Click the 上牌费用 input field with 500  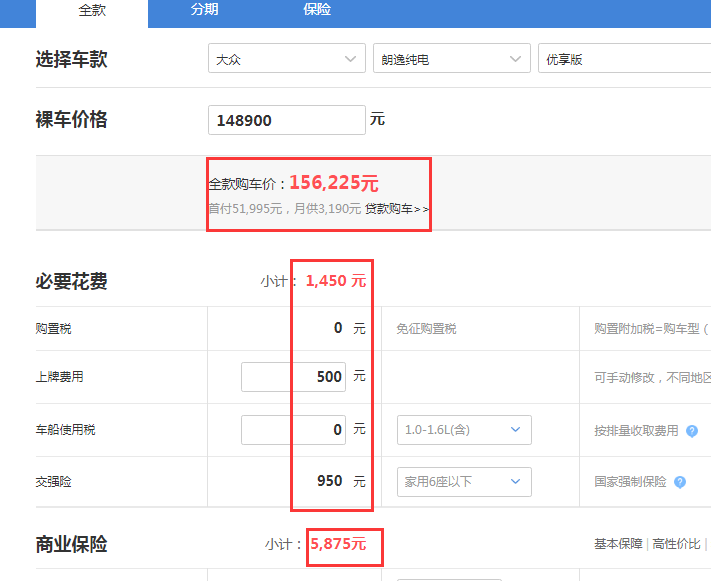point(293,377)
